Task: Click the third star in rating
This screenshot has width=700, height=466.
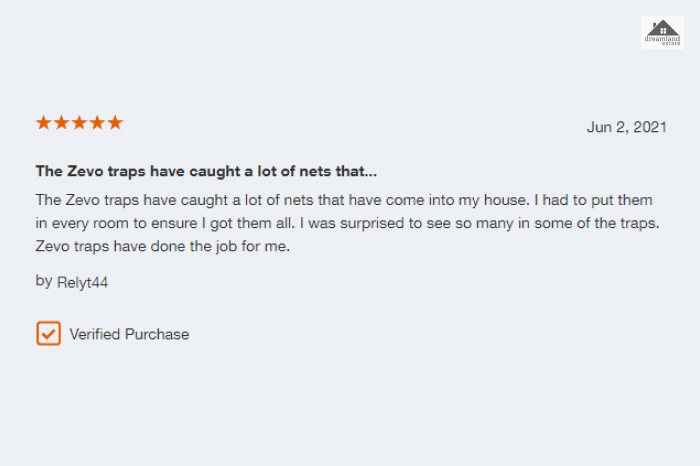Action: pyautogui.click(x=79, y=122)
